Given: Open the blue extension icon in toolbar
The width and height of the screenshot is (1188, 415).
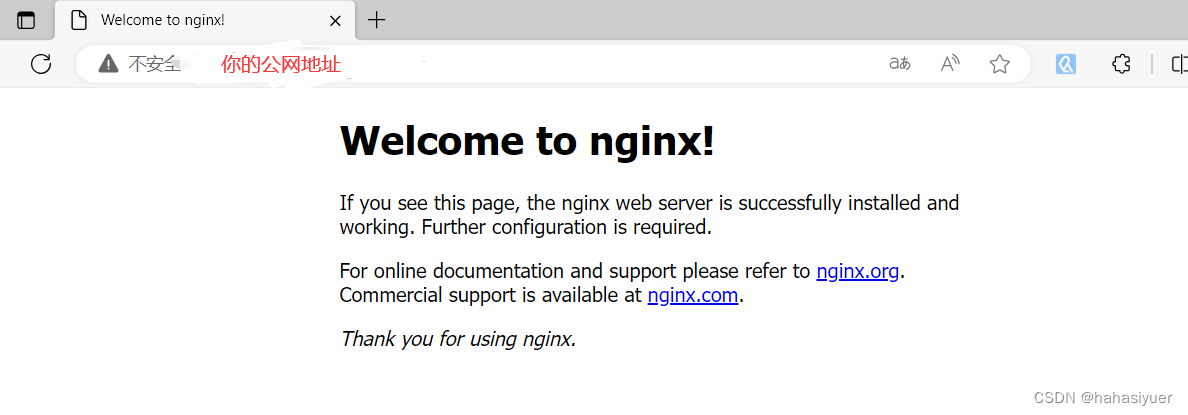Looking at the screenshot, I should click(1066, 64).
